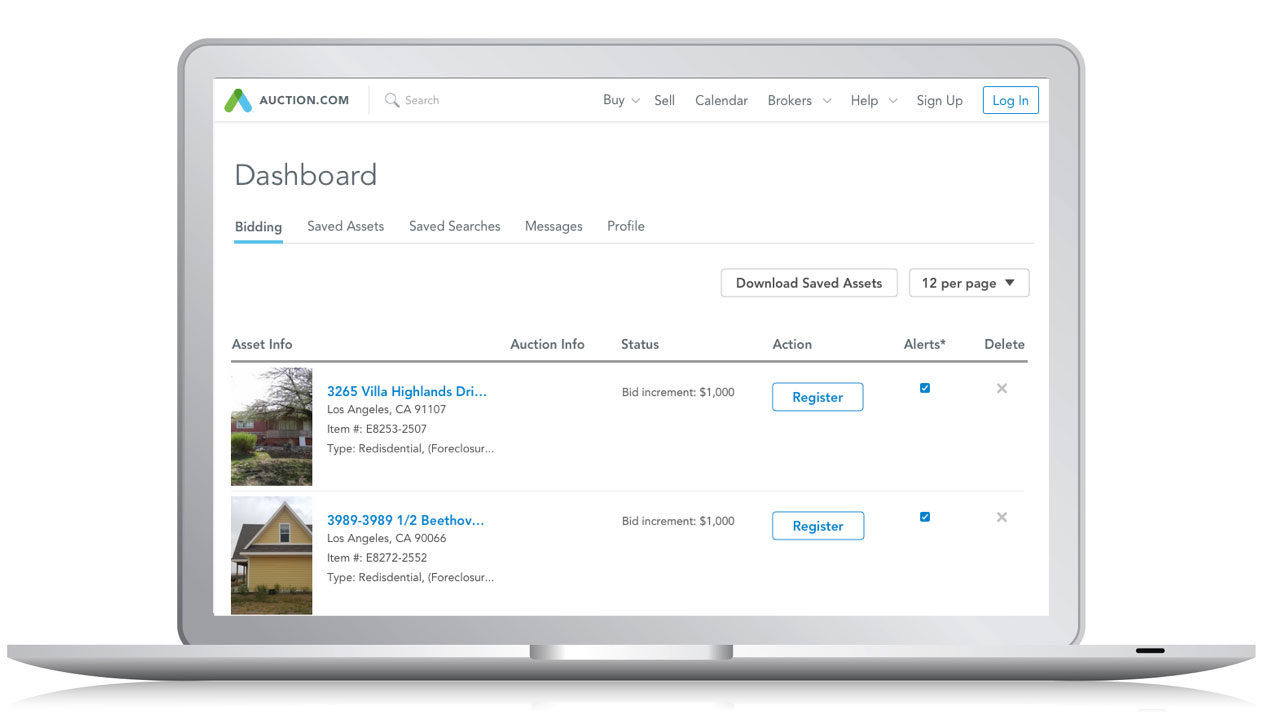Open the Messages tab
The width and height of the screenshot is (1262, 726).
553,226
